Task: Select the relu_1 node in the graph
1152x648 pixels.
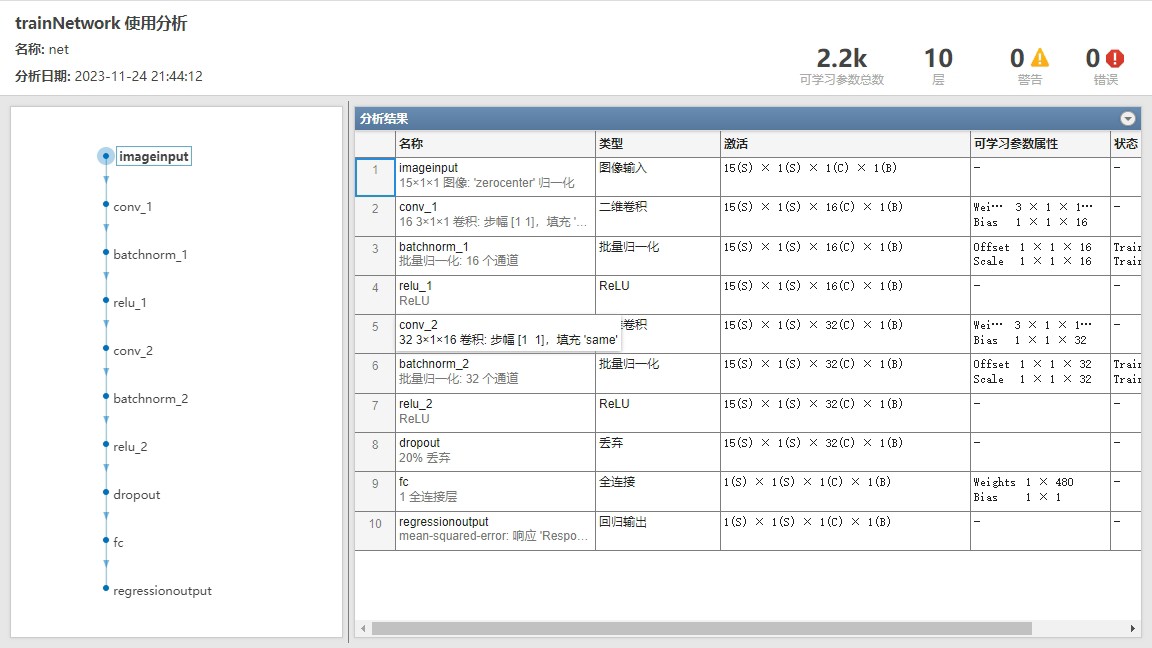Action: 130,302
